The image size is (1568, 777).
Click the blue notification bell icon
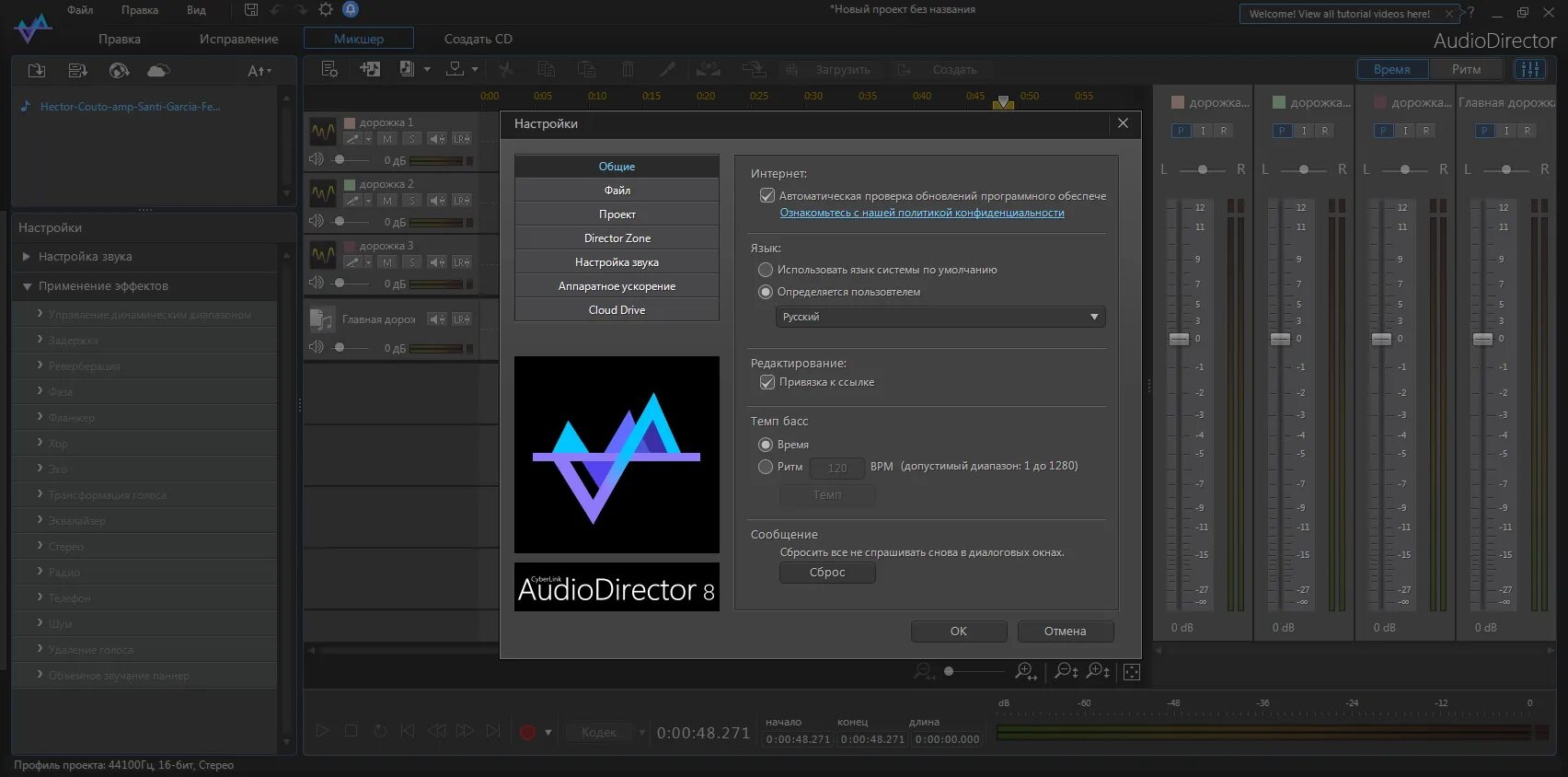point(351,9)
